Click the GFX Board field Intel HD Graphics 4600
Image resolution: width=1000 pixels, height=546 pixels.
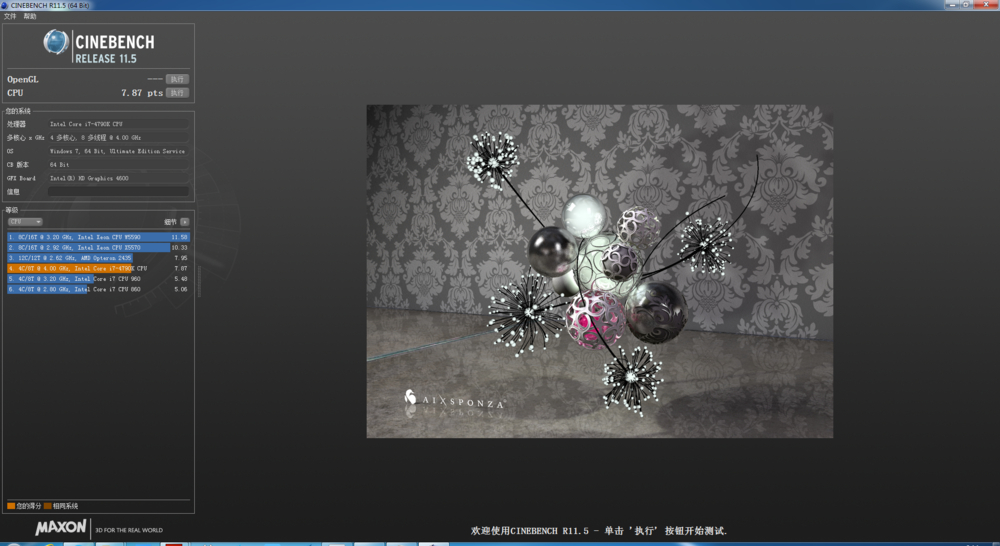point(118,178)
